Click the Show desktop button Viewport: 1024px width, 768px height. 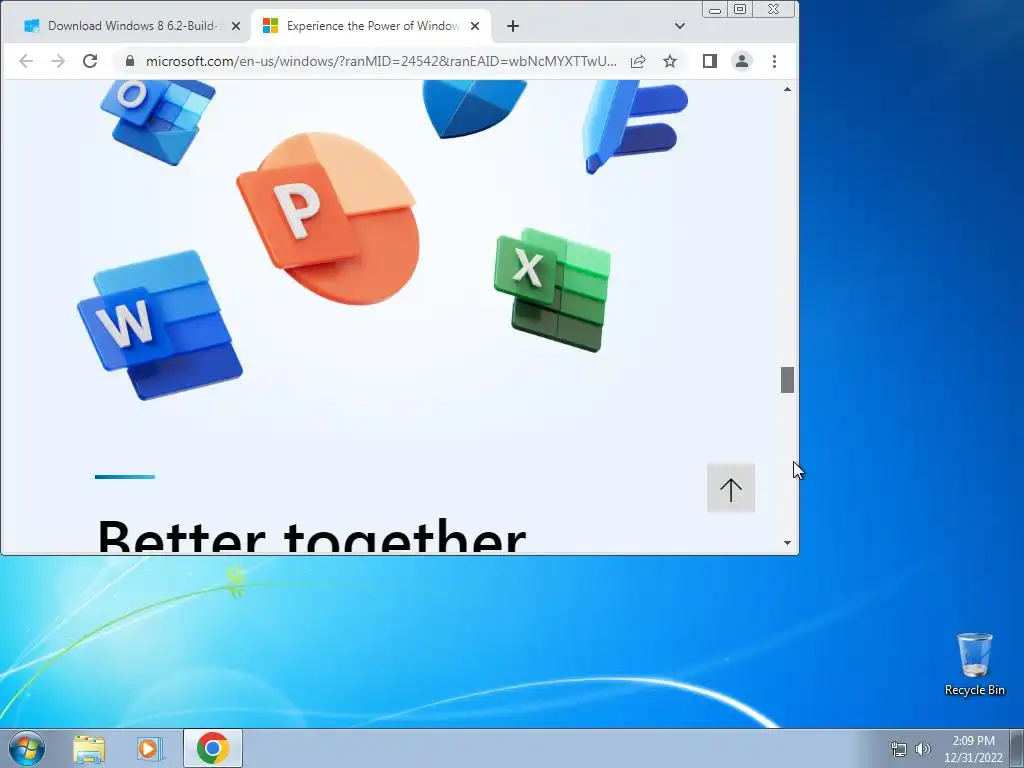tap(1017, 748)
